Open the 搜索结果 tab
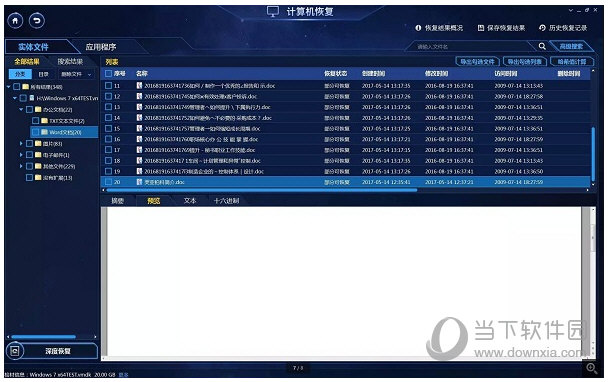This screenshot has width=611, height=382. pos(70,62)
